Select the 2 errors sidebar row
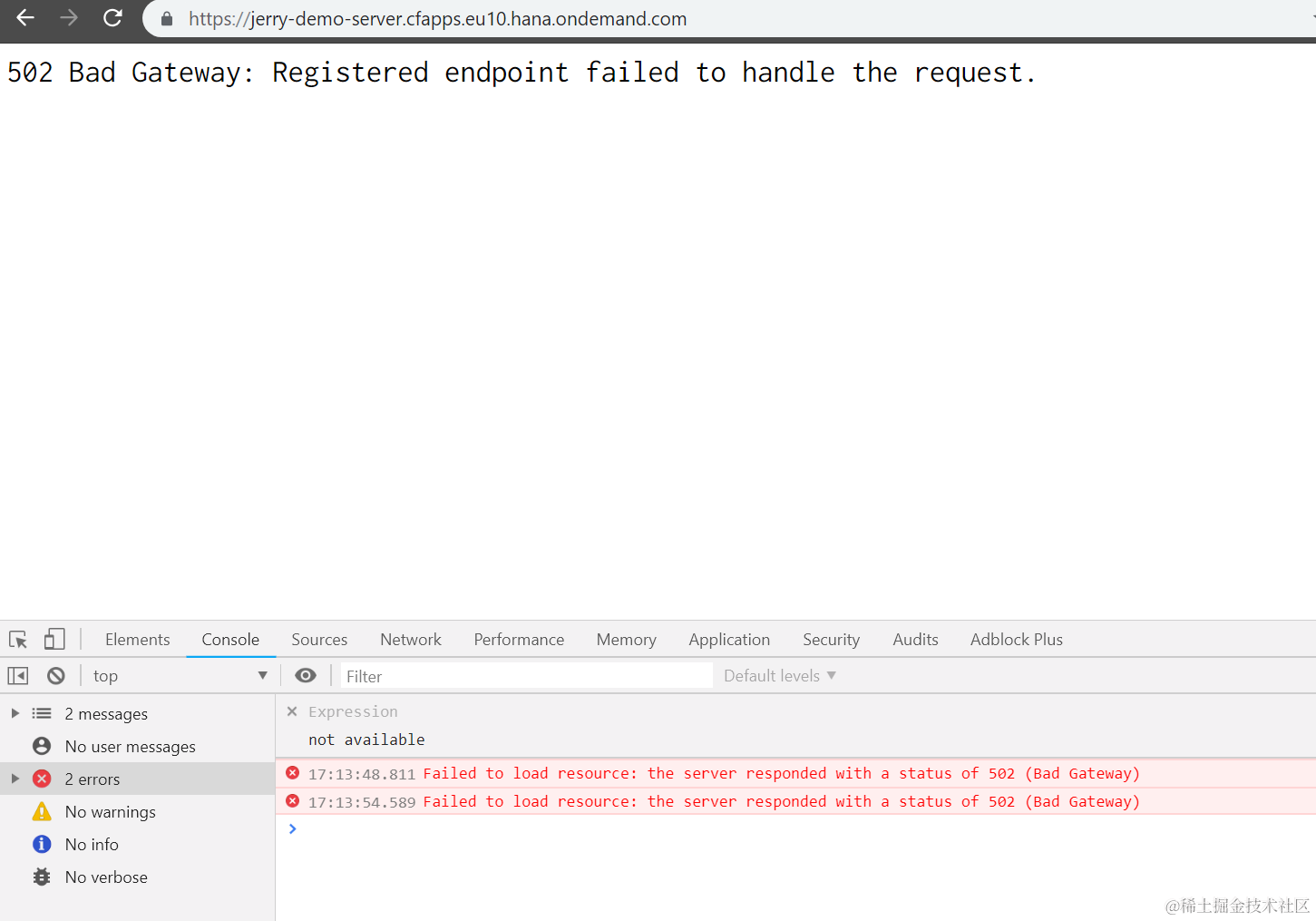Viewport: 1316px width, 921px height. tap(137, 779)
